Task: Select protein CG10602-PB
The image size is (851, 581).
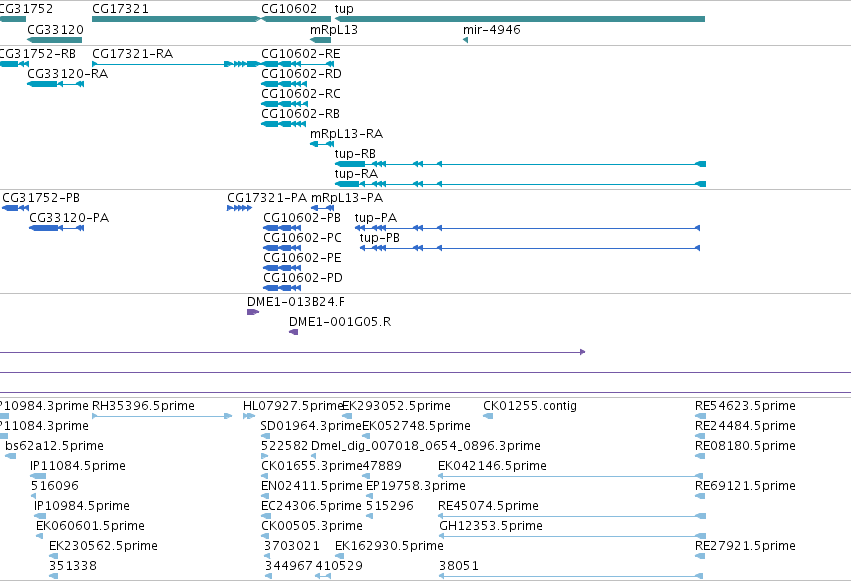Action: point(282,228)
